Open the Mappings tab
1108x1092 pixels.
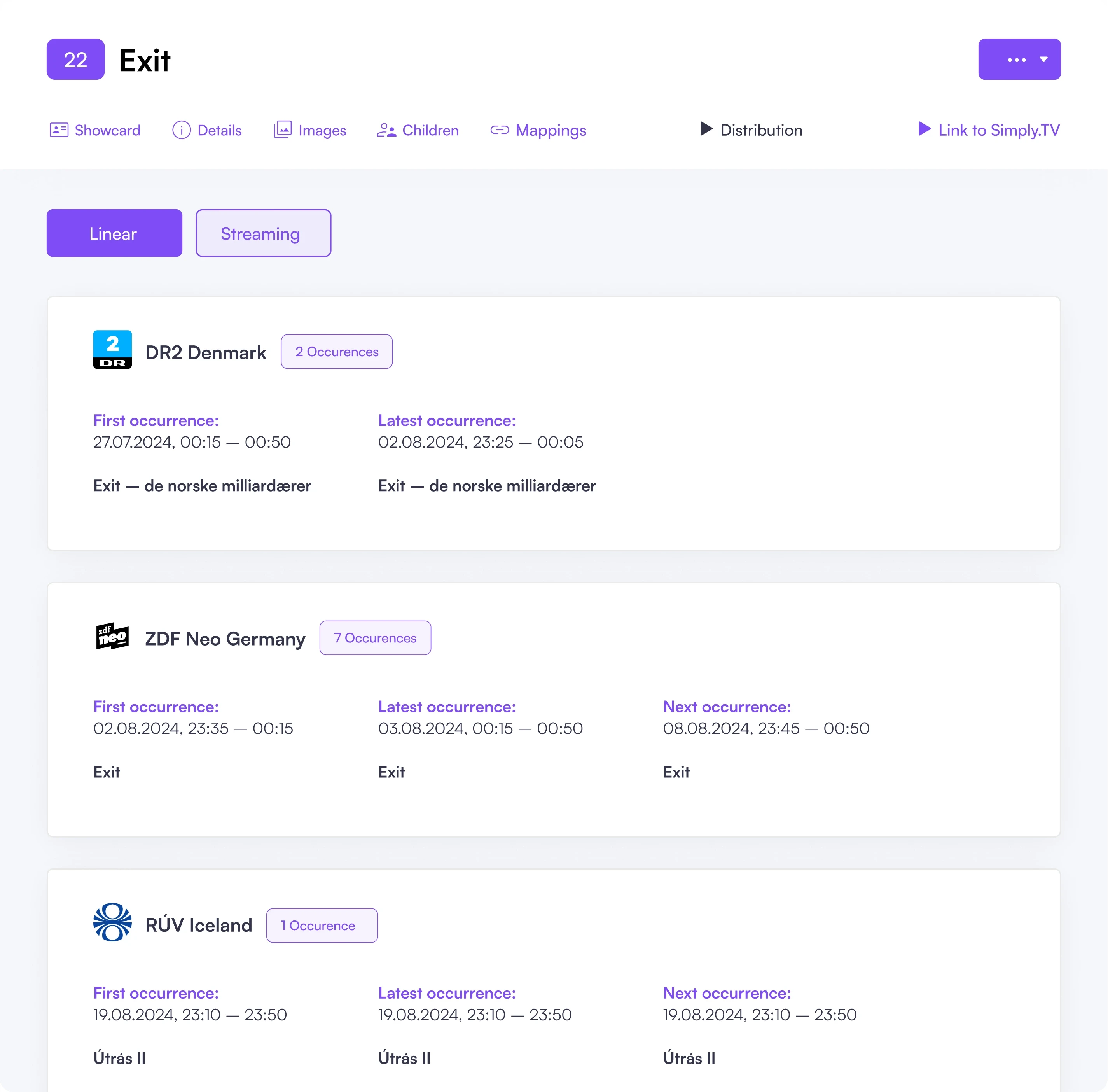(538, 130)
